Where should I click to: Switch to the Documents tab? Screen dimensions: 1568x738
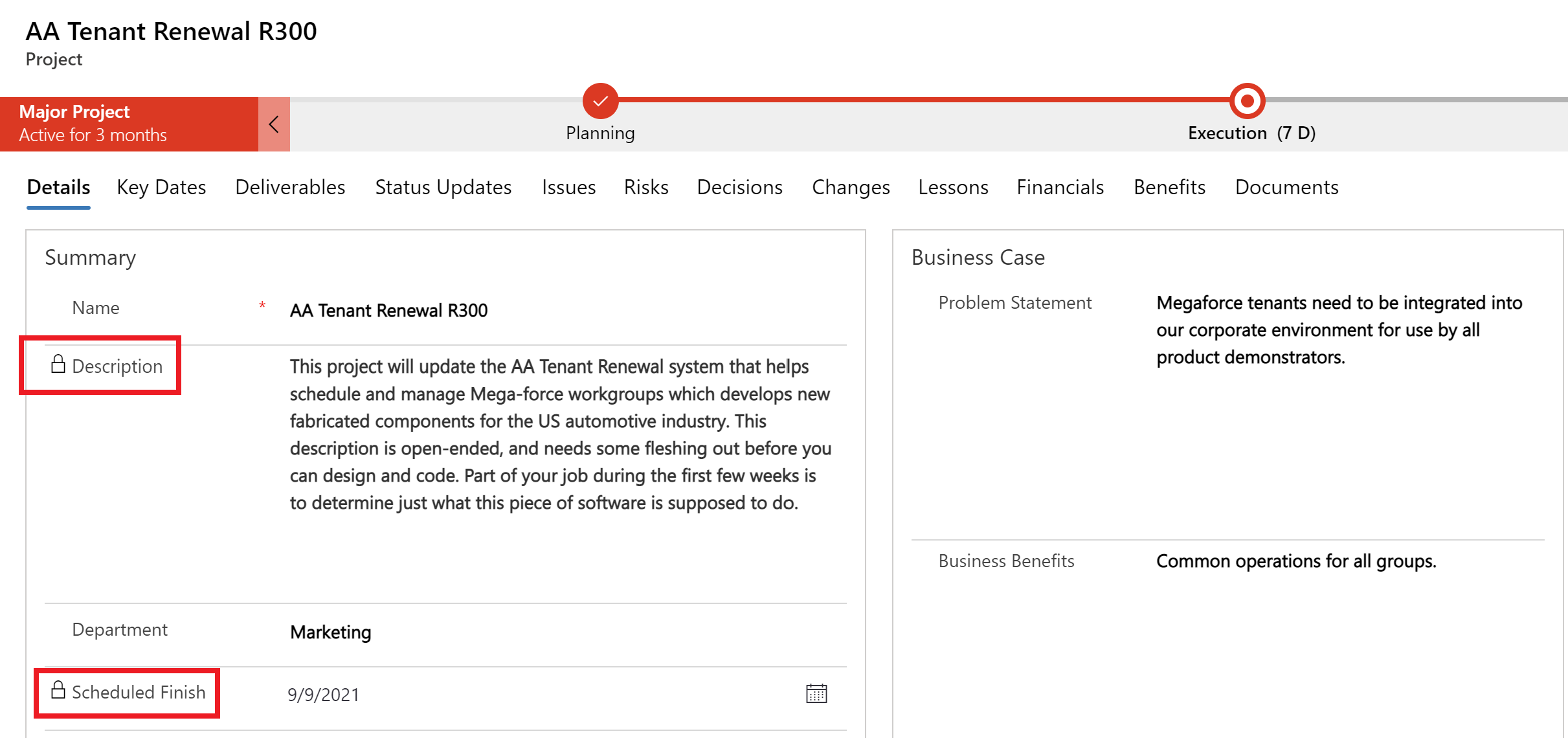click(x=1286, y=187)
